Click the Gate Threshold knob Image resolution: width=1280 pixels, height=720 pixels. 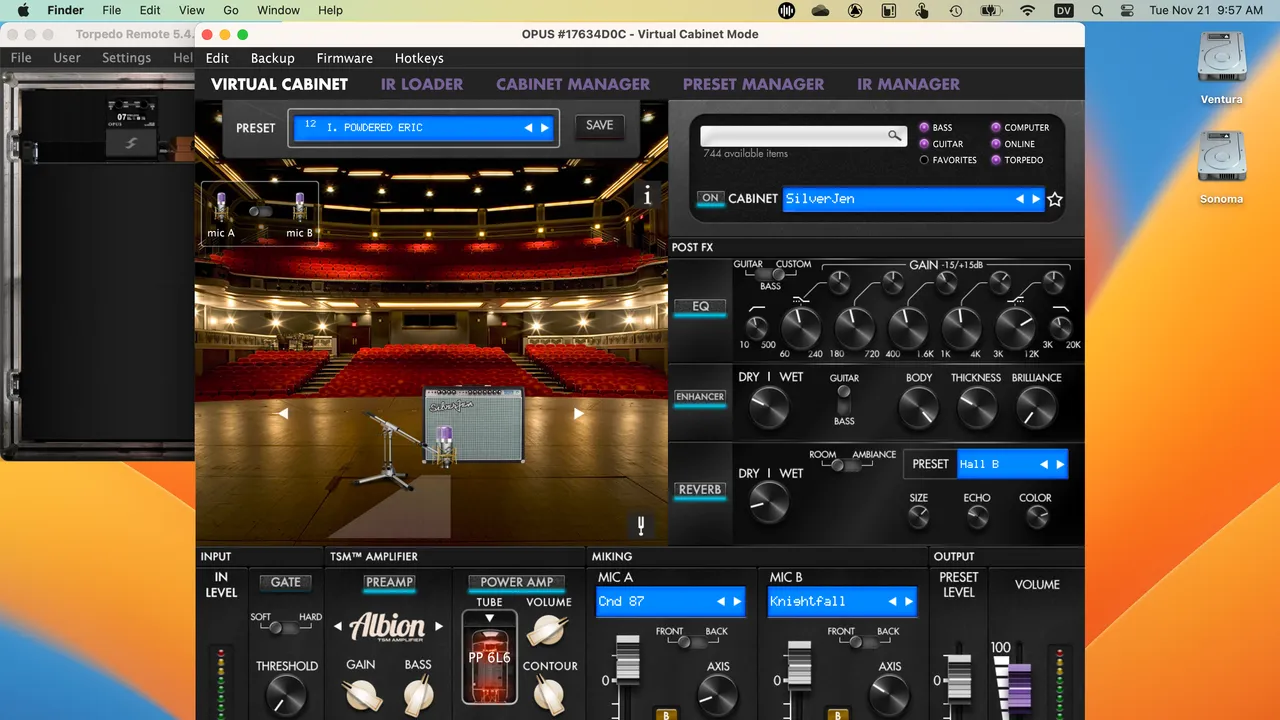(286, 696)
